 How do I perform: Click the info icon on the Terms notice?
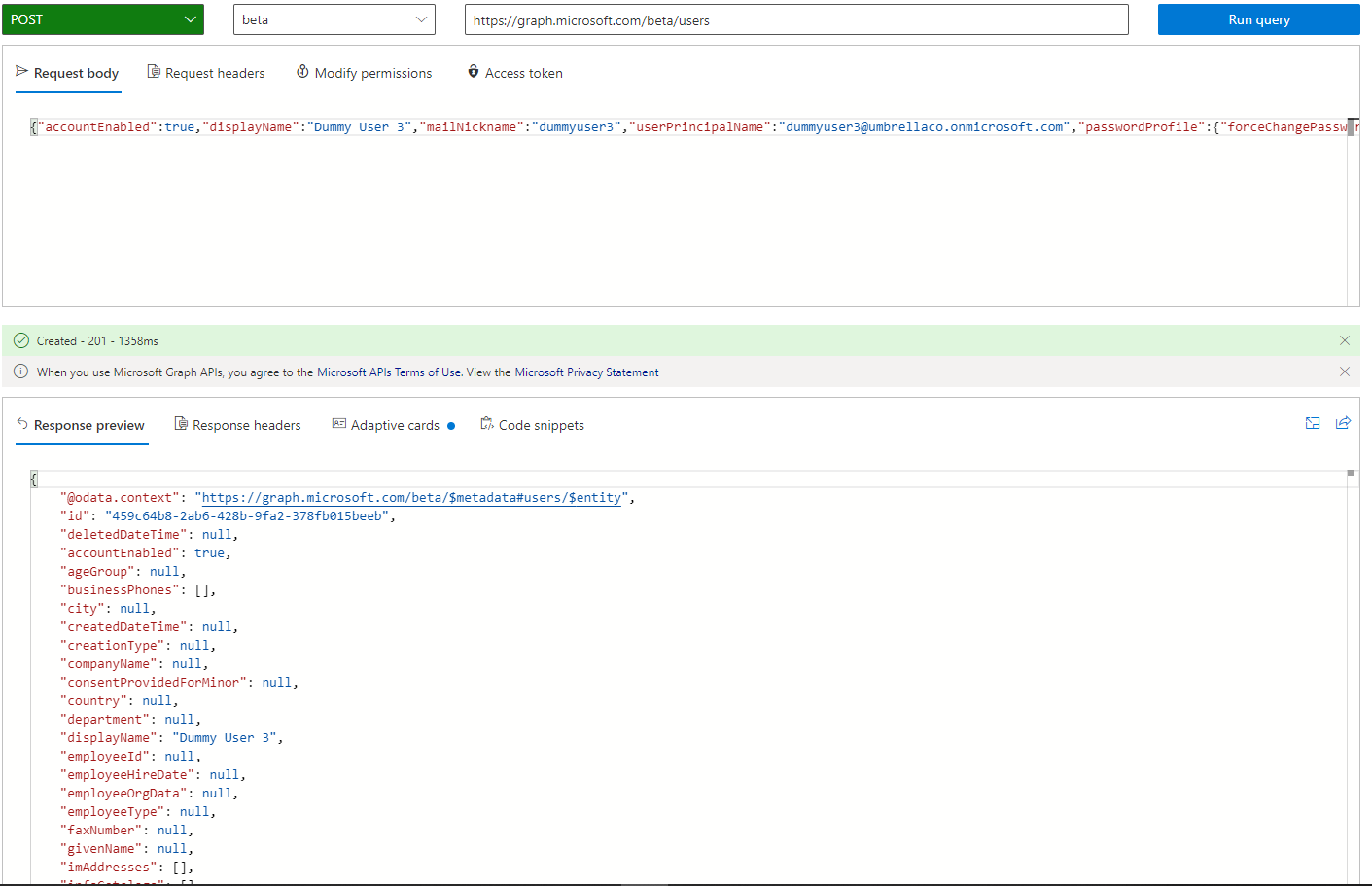[x=20, y=372]
